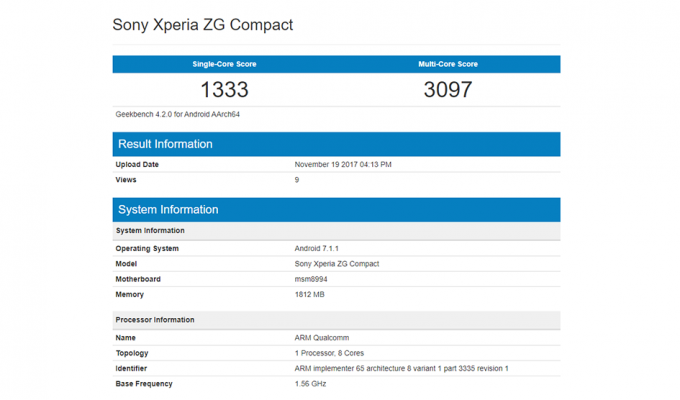This screenshot has height=400, width=680.
Task: Select the ARM implementer 65 identifier value
Action: click(x=401, y=368)
